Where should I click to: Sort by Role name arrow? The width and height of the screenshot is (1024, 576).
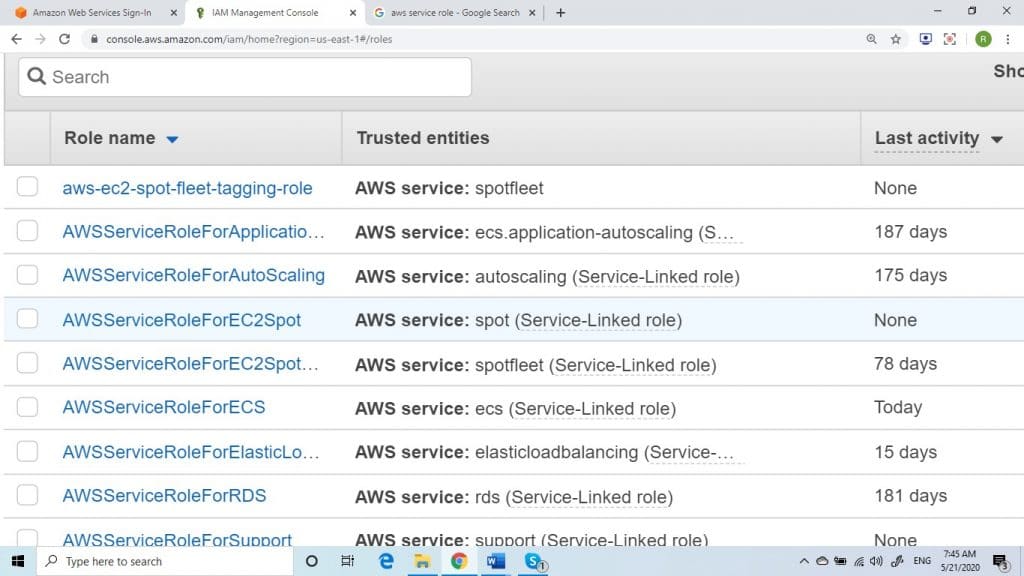point(172,139)
